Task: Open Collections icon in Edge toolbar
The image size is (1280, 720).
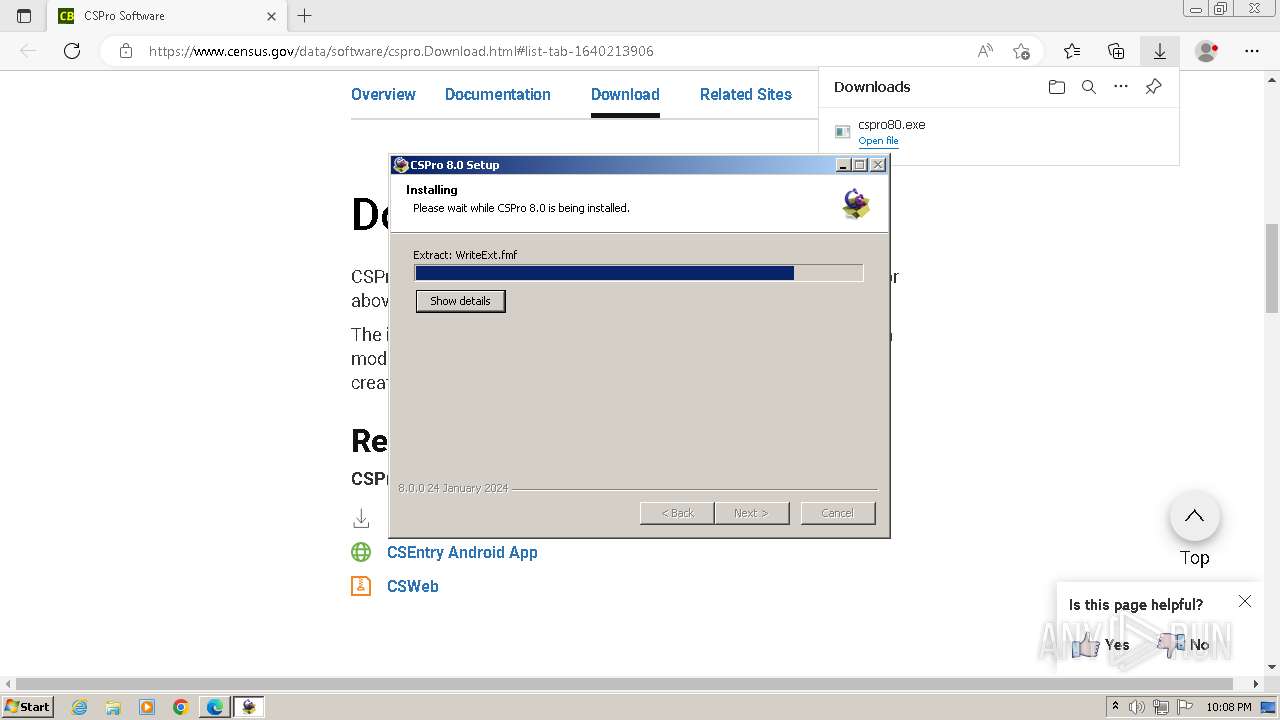Action: click(1116, 51)
